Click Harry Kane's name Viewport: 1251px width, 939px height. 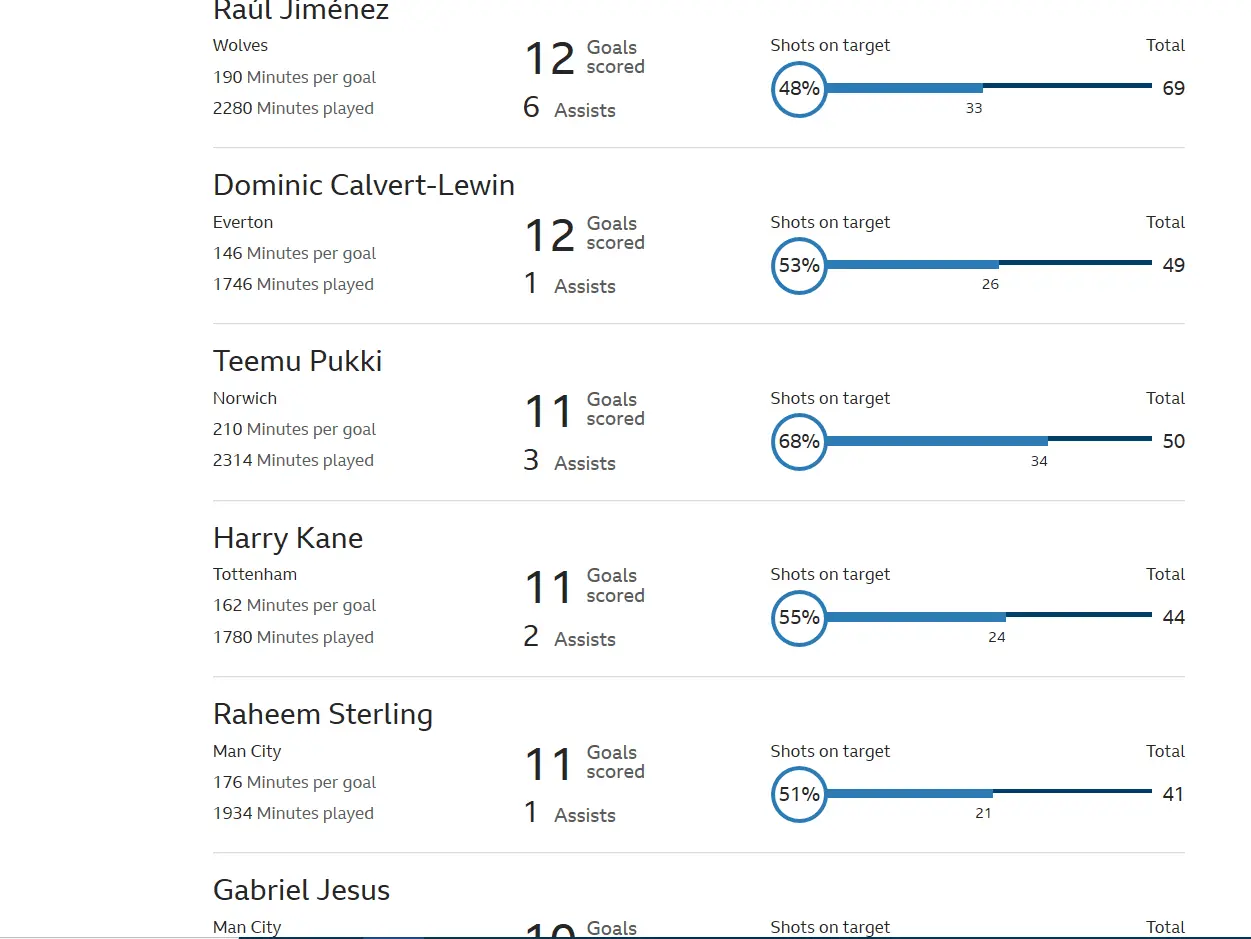coord(287,539)
